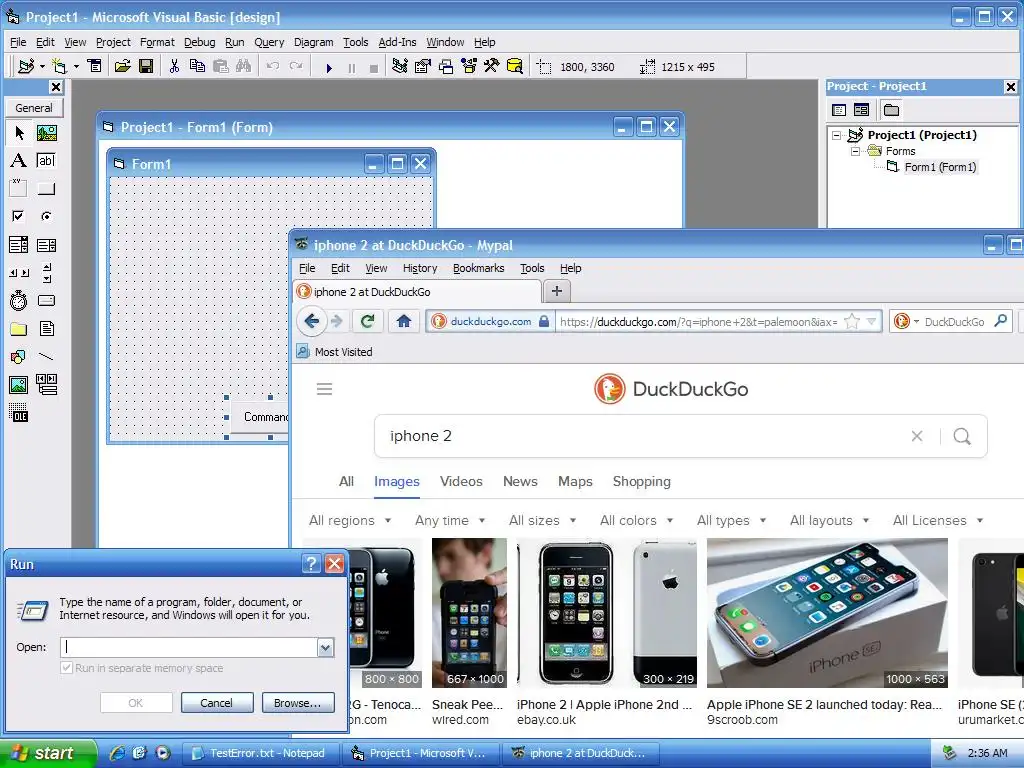Click View Code icon in Project panel
This screenshot has width=1024, height=768.
(x=839, y=110)
